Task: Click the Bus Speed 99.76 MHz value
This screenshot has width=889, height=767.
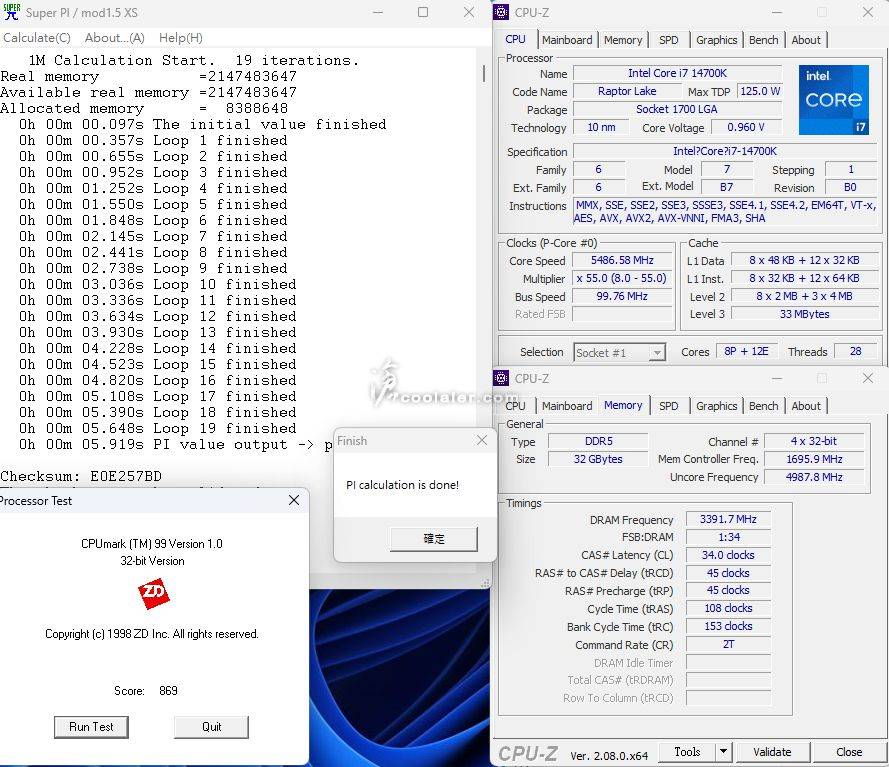Action: (622, 296)
